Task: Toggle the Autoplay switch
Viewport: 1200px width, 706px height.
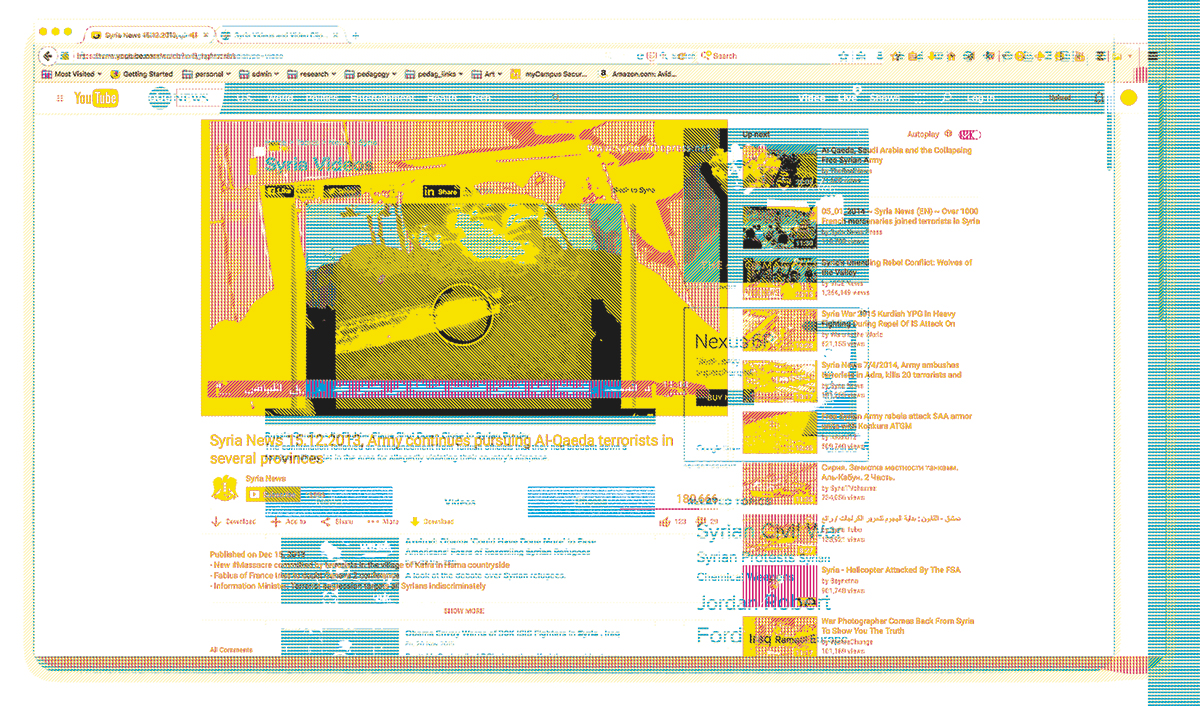Action: coord(970,134)
